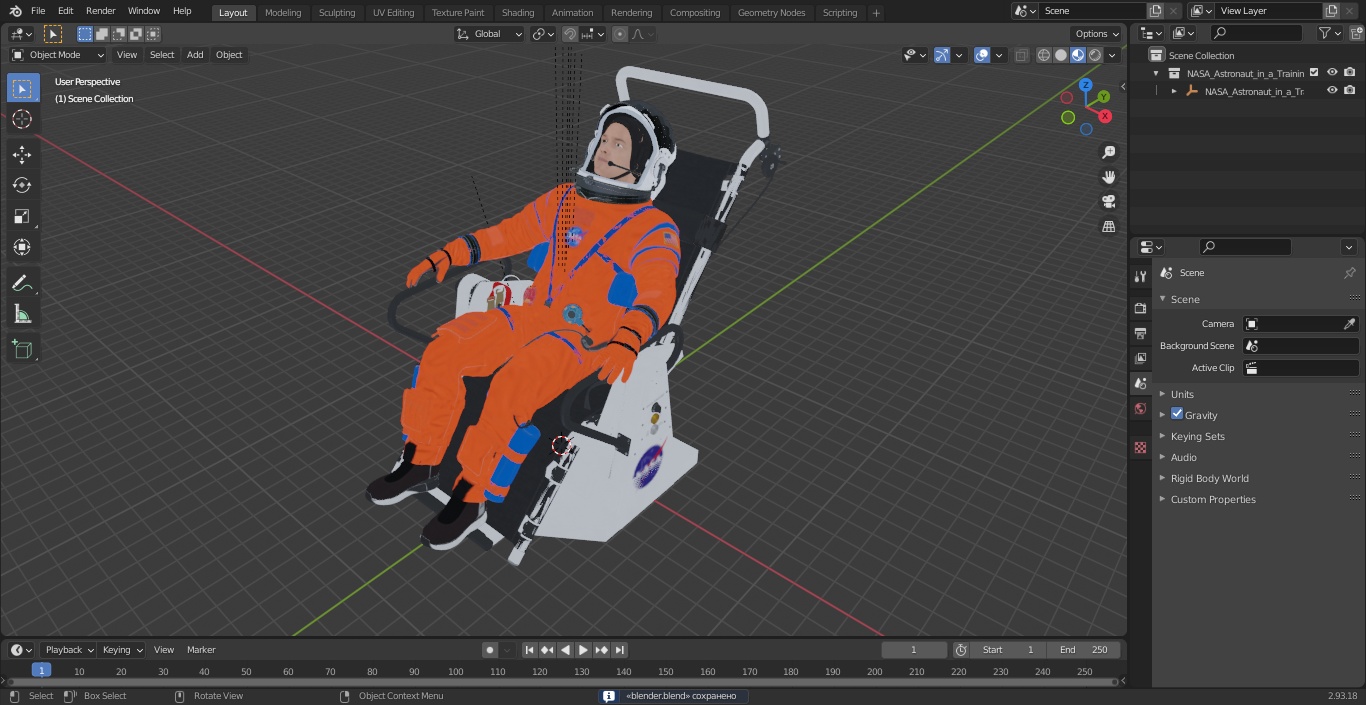Jump to the start frame
The image size is (1366, 705).
pyautogui.click(x=530, y=650)
